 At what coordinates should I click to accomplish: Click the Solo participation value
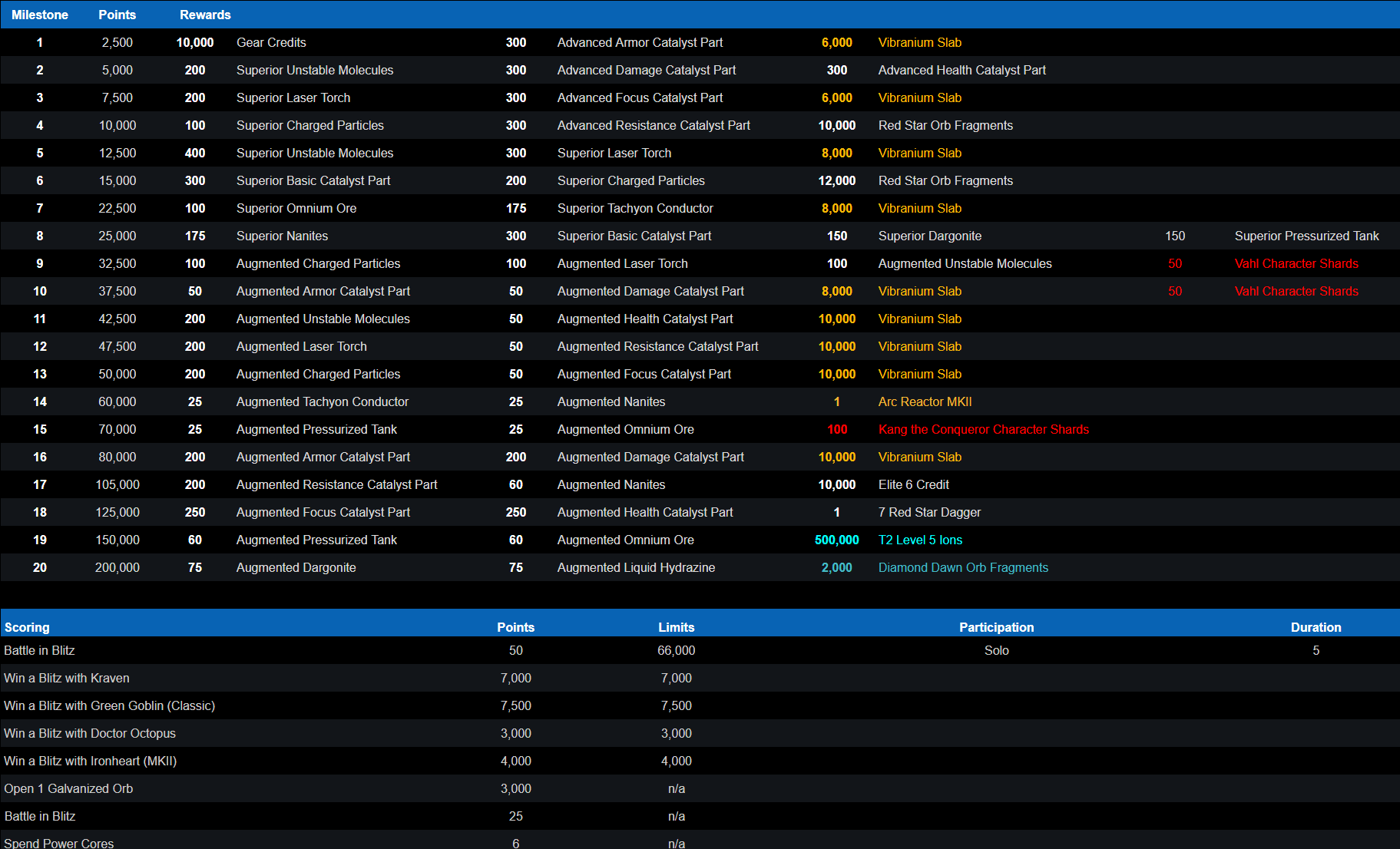pyautogui.click(x=996, y=650)
